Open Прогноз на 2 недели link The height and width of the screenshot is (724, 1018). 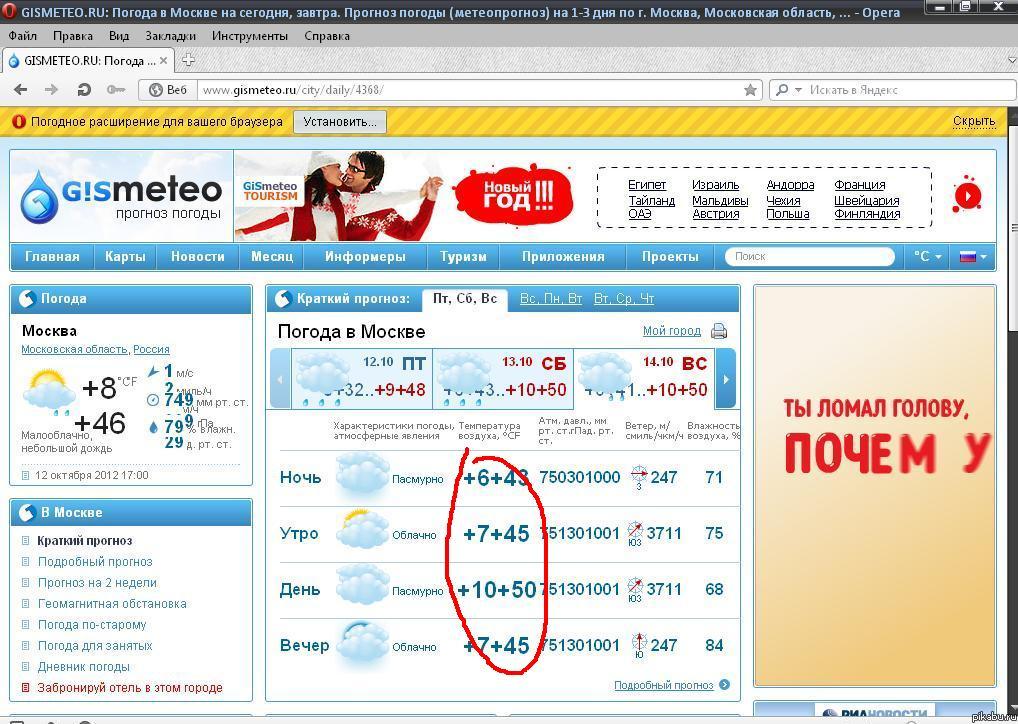point(97,583)
